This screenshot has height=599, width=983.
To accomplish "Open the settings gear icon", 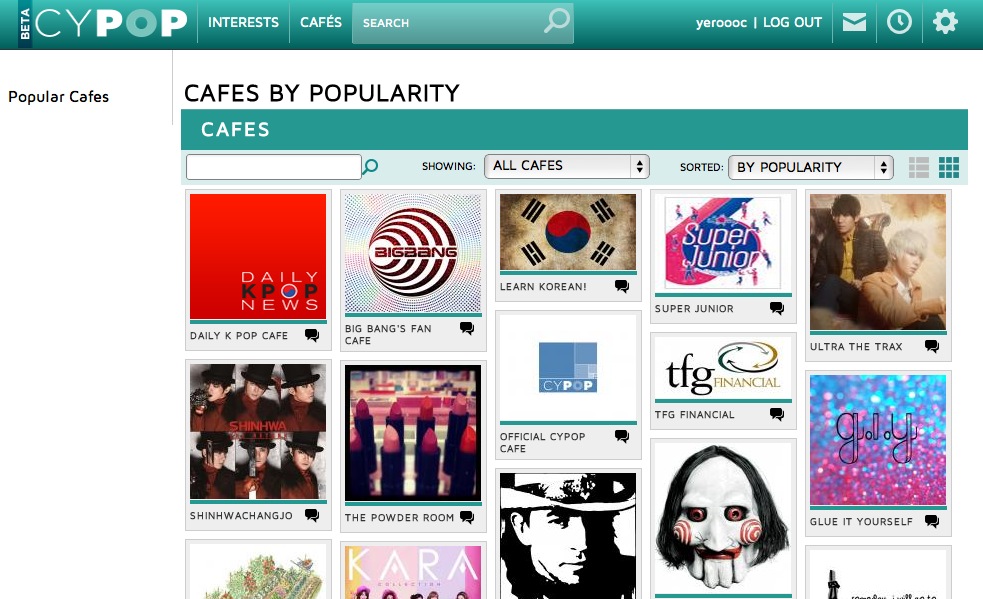I will click(945, 22).
